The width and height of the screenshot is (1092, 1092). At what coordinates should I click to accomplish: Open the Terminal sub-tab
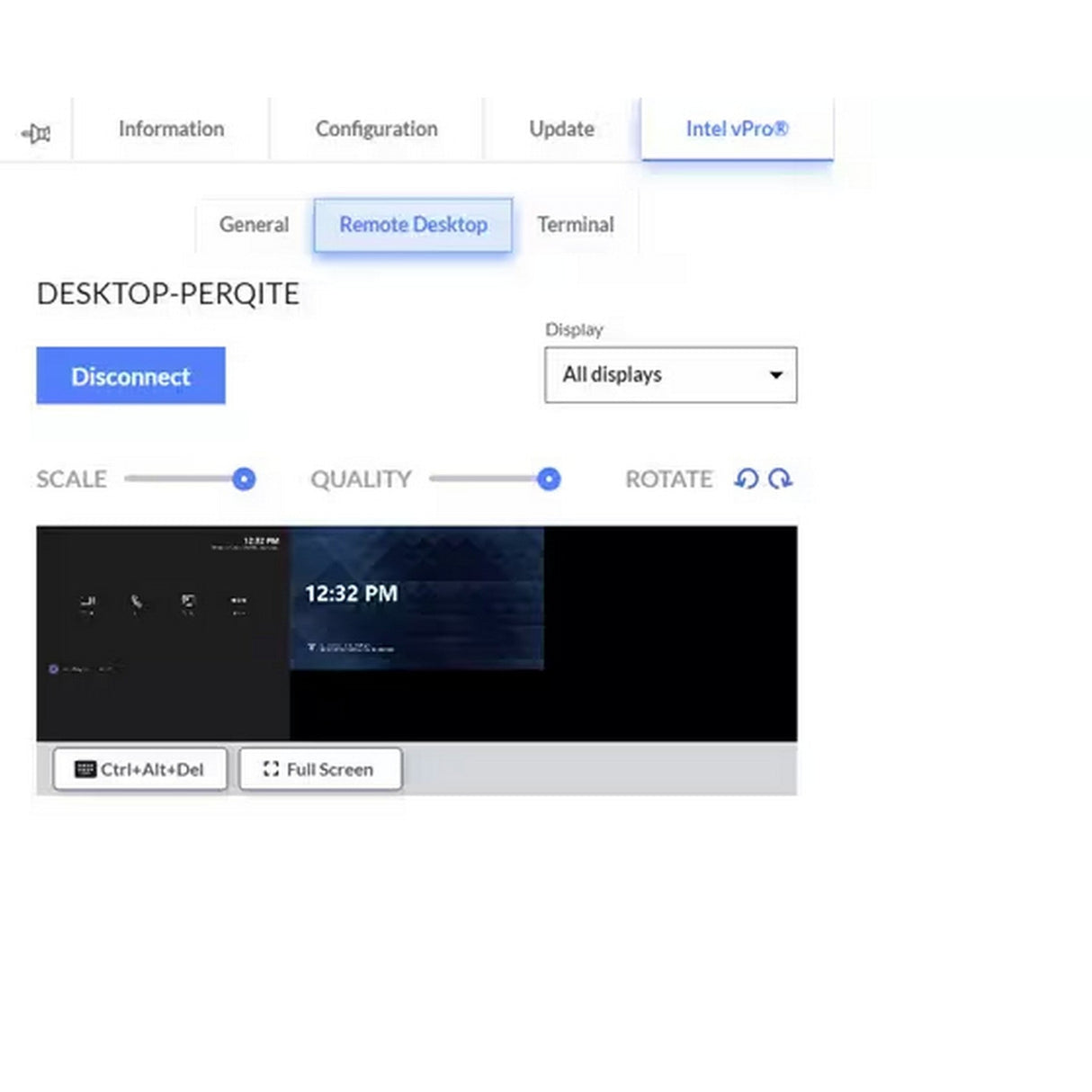tap(575, 225)
